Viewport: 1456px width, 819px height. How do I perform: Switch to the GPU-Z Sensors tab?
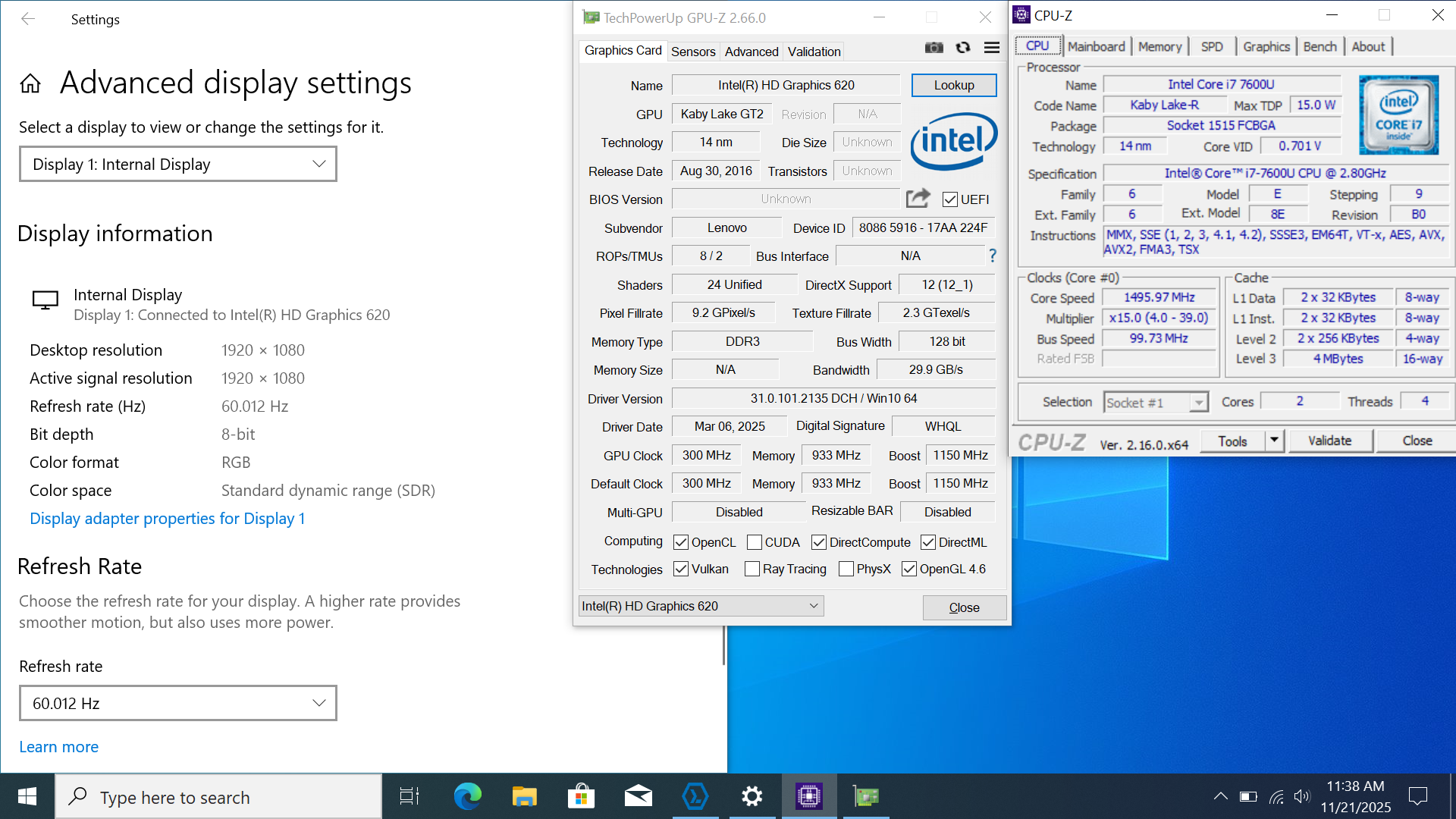[x=692, y=52]
